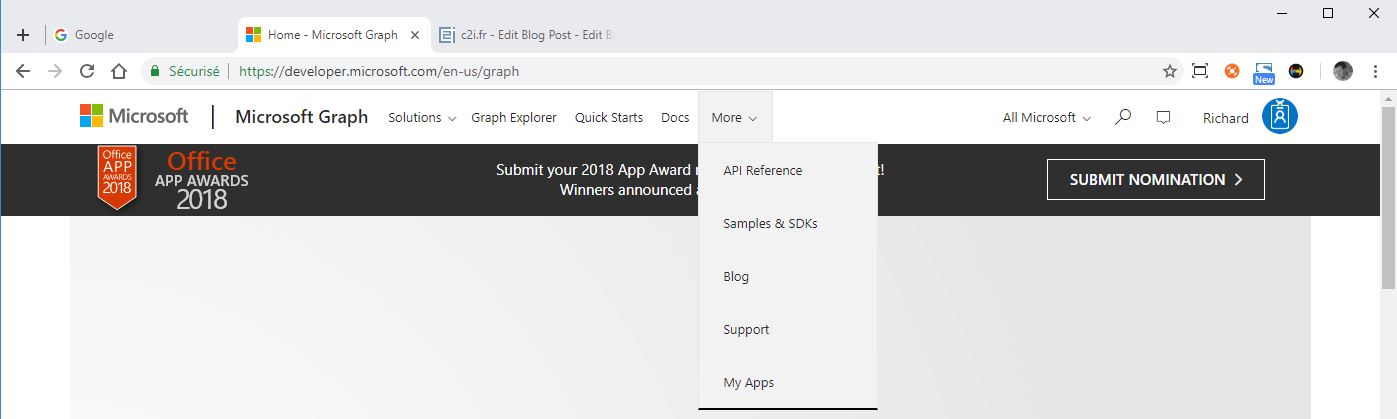This screenshot has height=419, width=1397.
Task: Maximize the browser window
Action: (1328, 12)
